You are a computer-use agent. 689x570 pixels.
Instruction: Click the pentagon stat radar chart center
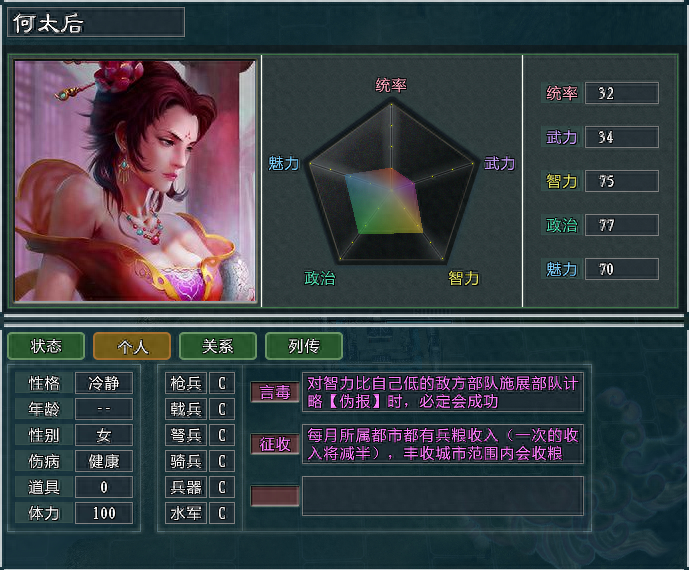coord(392,189)
